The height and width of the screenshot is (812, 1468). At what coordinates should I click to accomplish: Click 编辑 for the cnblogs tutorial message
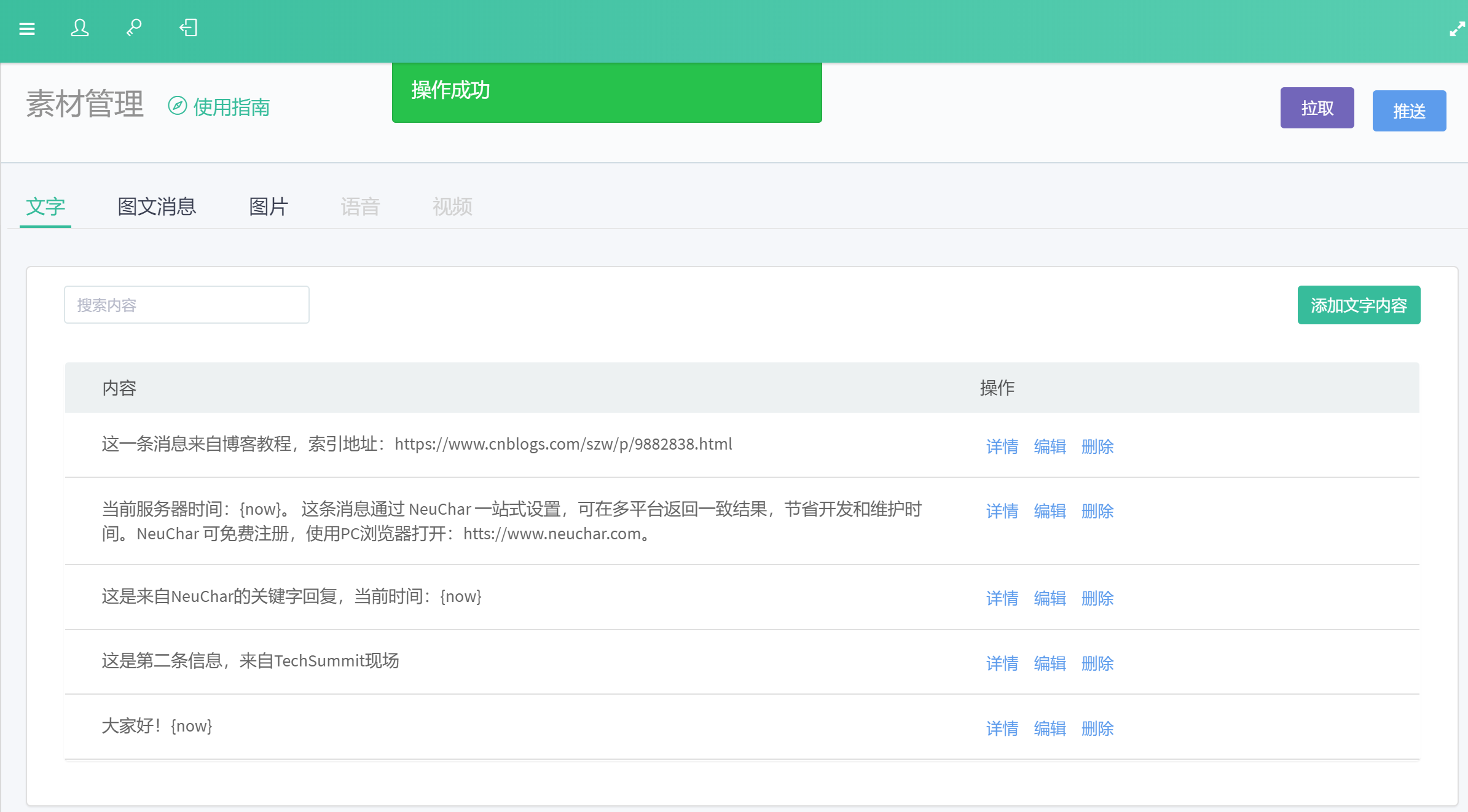1050,447
